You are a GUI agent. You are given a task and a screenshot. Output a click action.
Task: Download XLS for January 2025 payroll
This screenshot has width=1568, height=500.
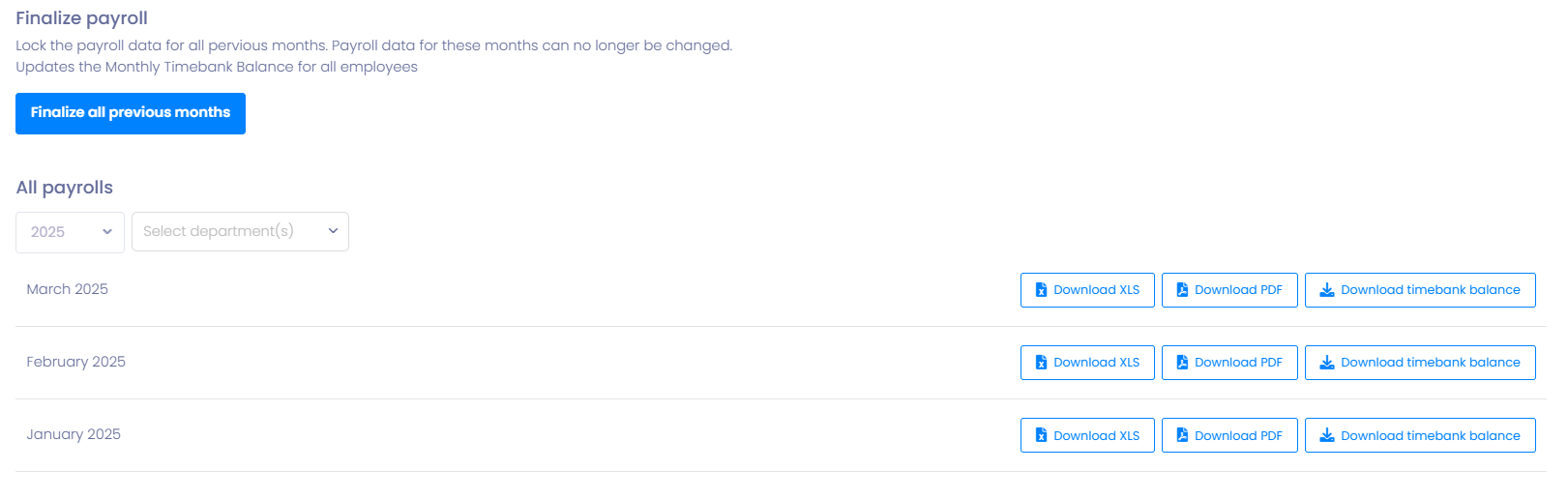[1087, 436]
